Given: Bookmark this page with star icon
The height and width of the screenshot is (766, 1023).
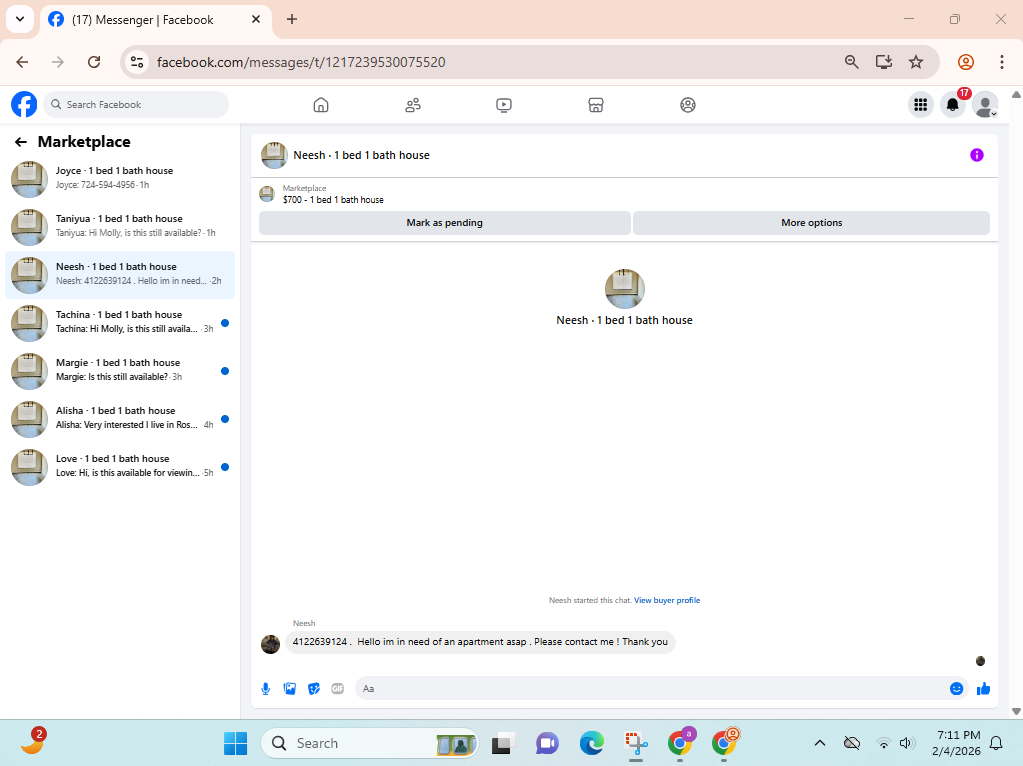Looking at the screenshot, I should point(916,62).
